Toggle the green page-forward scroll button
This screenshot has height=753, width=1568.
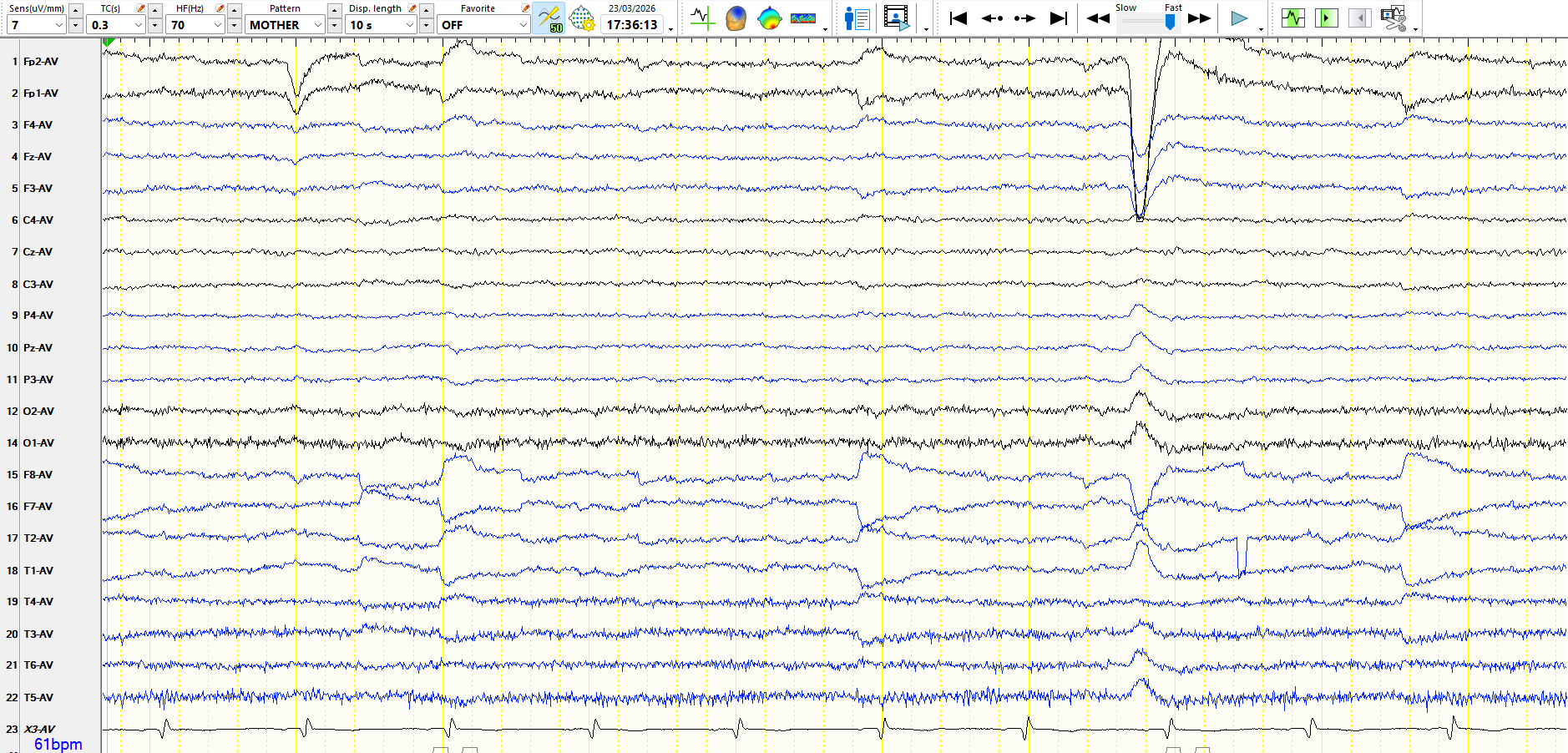click(1326, 18)
